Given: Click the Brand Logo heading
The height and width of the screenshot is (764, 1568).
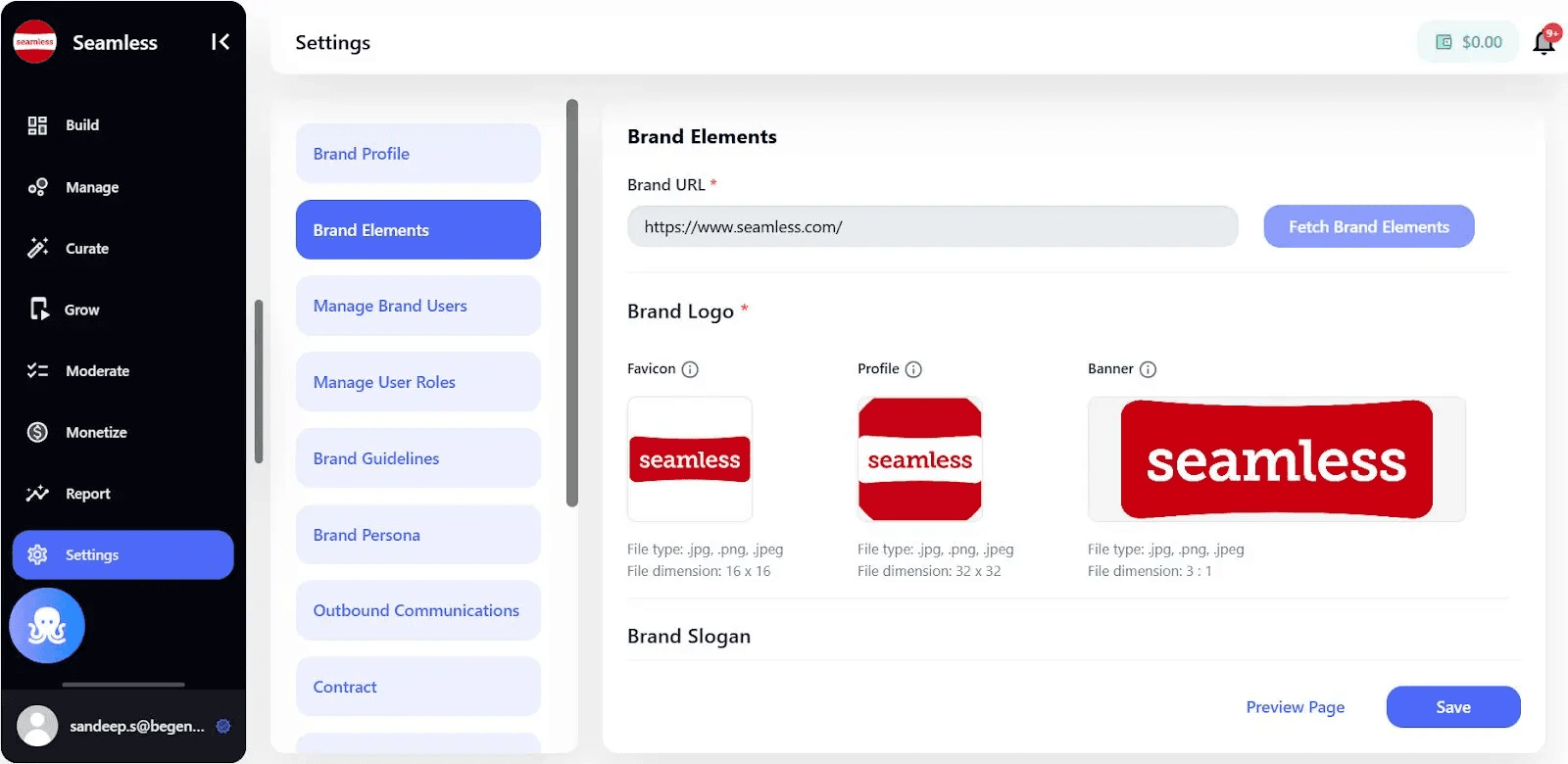Looking at the screenshot, I should (680, 311).
